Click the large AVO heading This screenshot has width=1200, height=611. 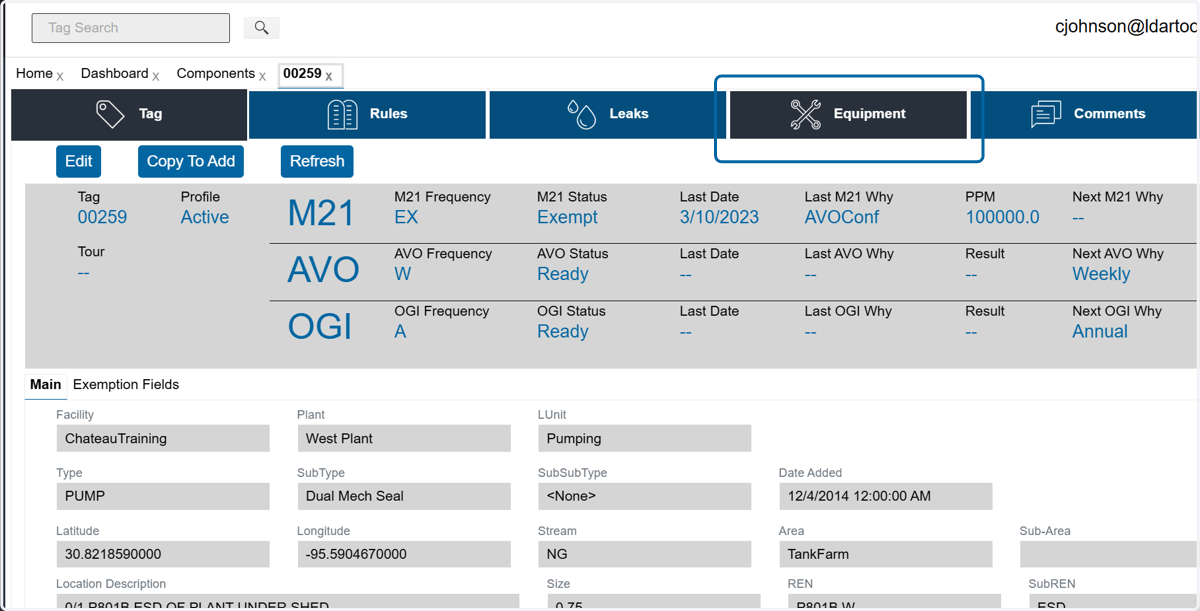pyautogui.click(x=323, y=270)
